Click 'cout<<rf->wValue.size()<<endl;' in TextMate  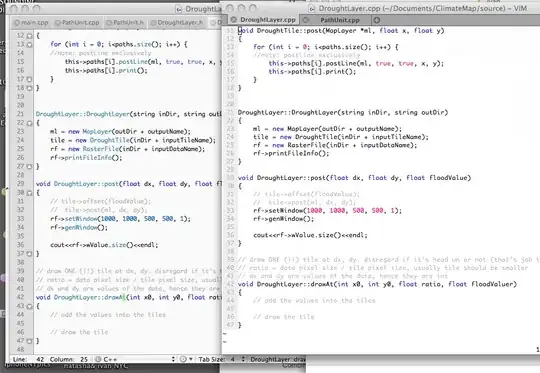tap(104, 245)
